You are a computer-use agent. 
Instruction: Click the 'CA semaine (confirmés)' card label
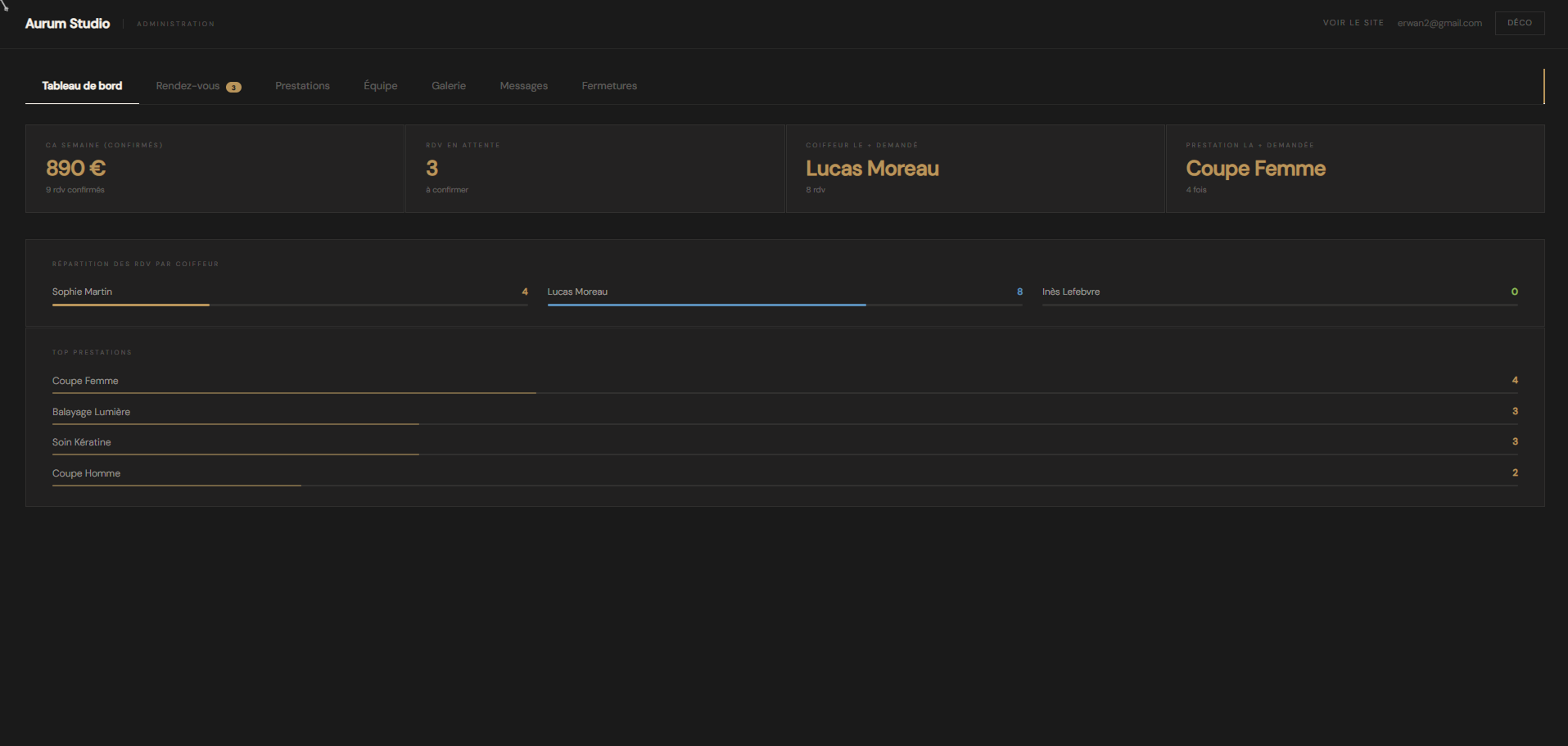(x=104, y=145)
